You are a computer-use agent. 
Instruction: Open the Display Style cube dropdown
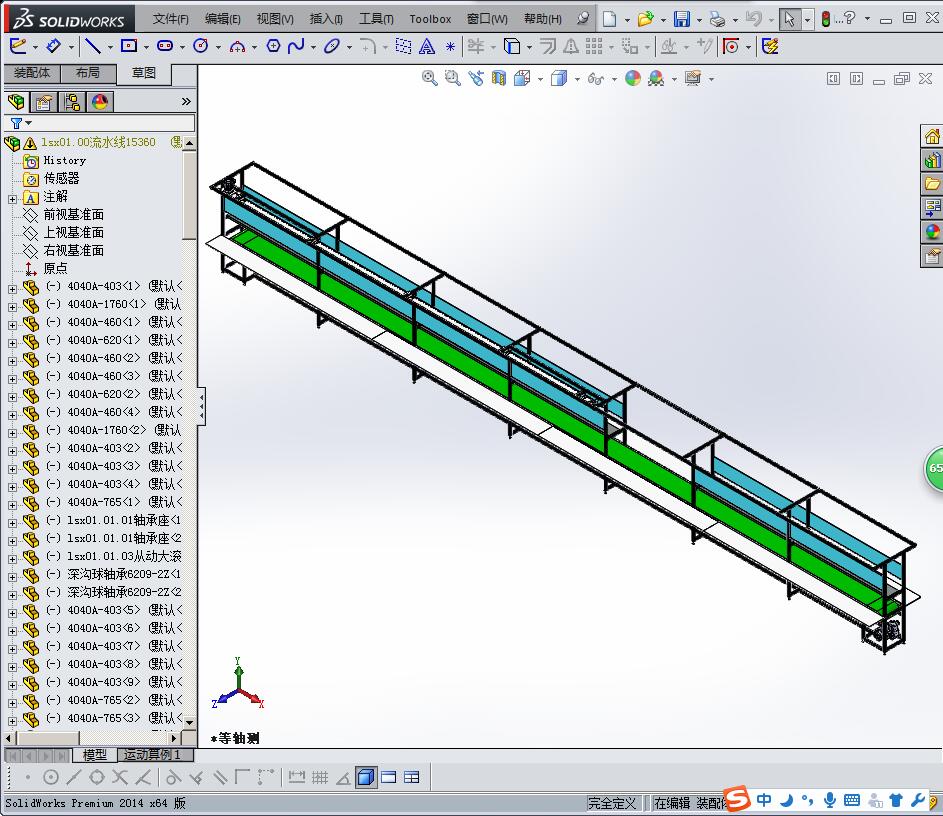(x=577, y=79)
